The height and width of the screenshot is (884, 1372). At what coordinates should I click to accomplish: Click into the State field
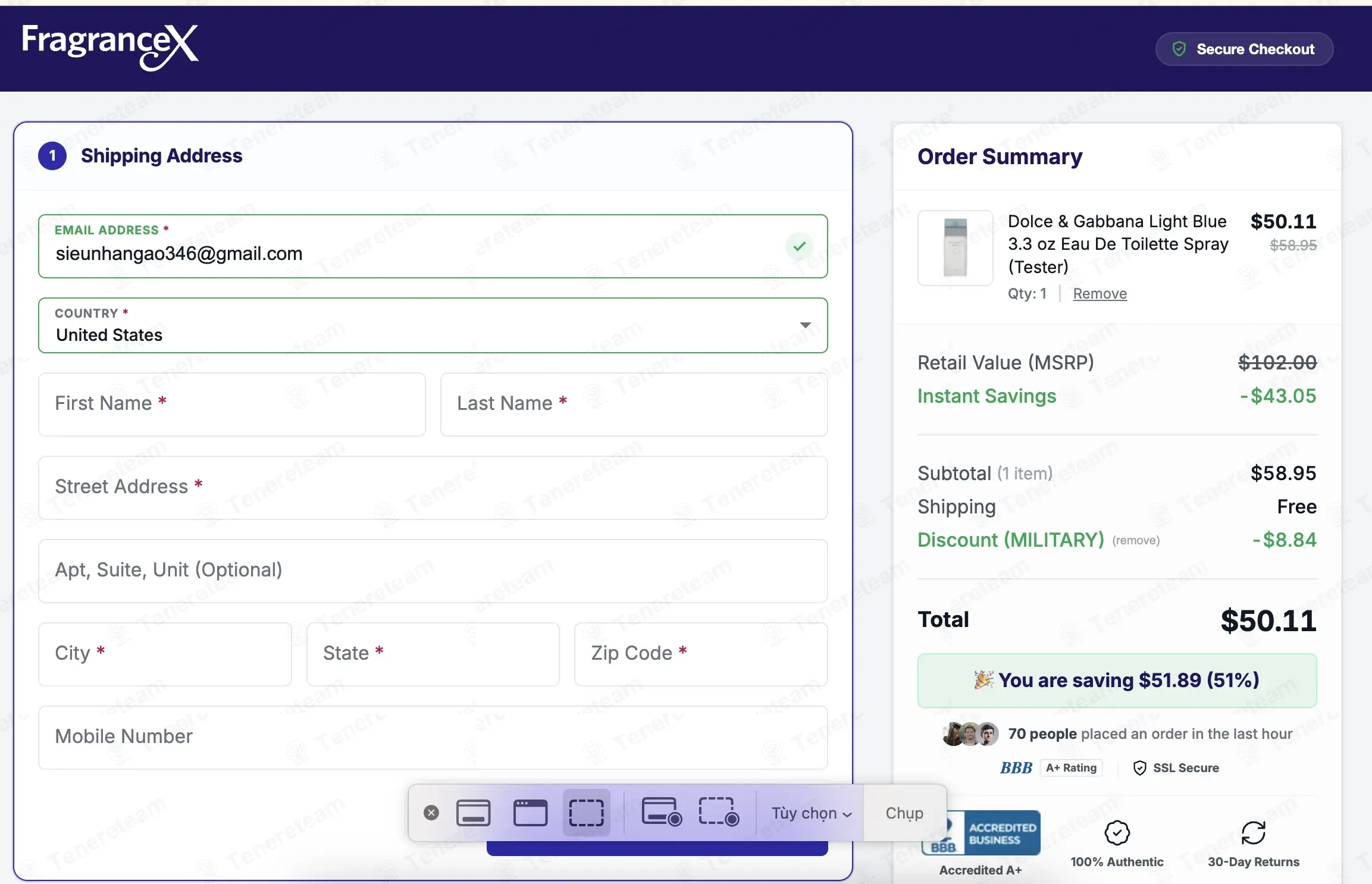433,654
